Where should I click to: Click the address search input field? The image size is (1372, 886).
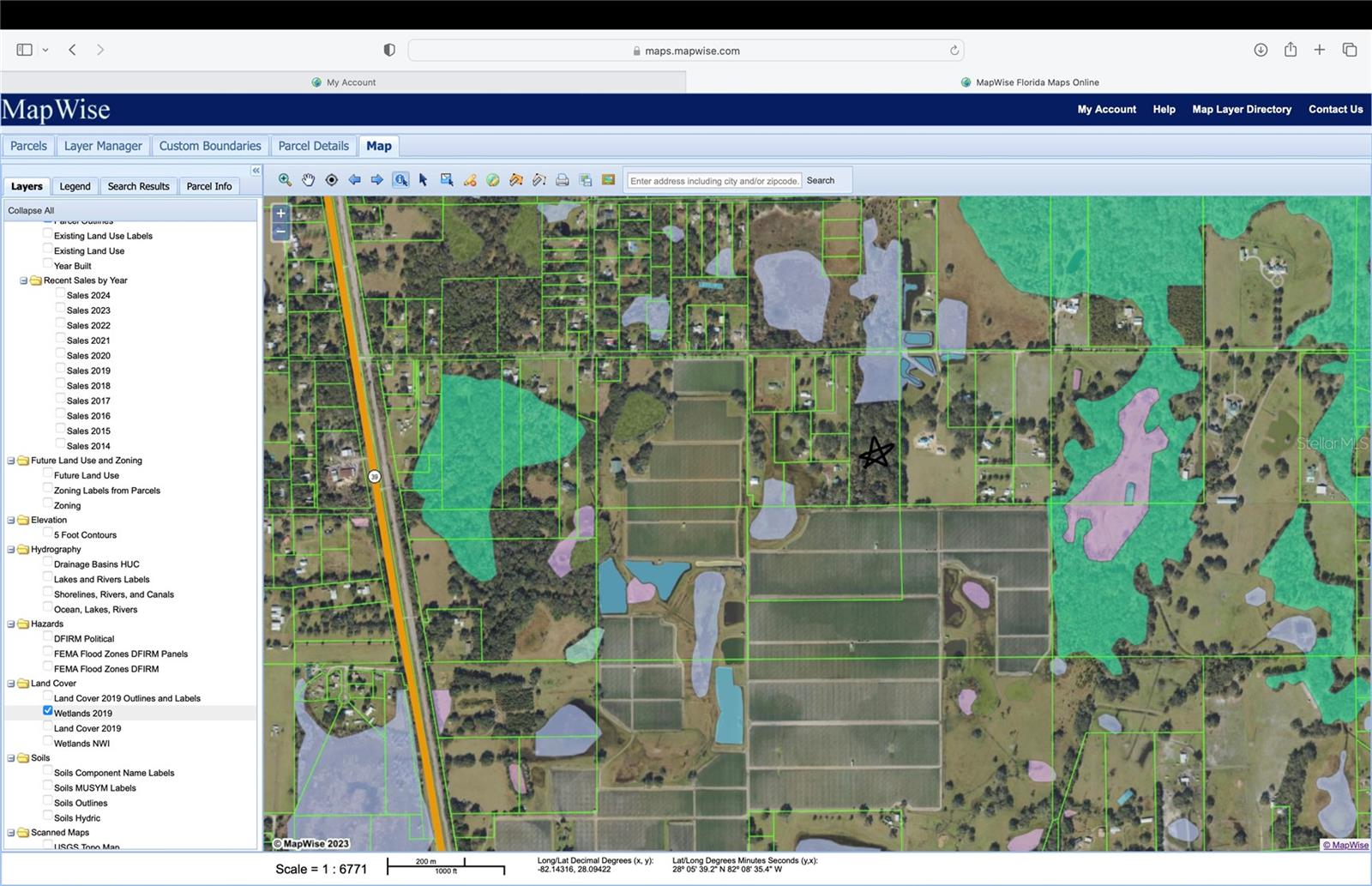[713, 181]
